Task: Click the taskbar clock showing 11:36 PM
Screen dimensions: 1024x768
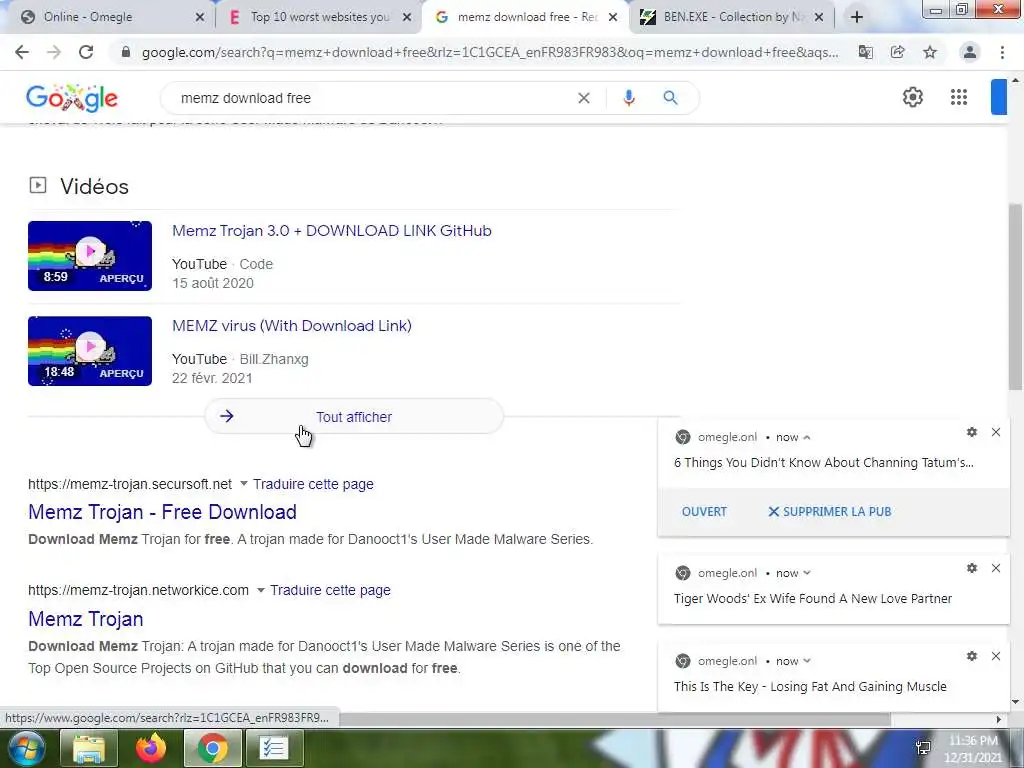Action: (973, 748)
